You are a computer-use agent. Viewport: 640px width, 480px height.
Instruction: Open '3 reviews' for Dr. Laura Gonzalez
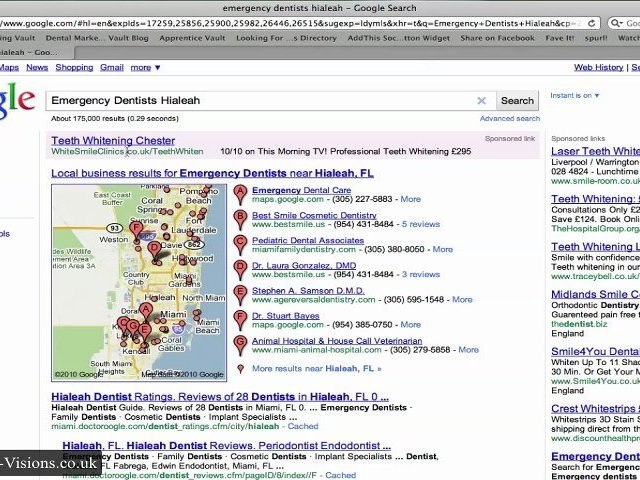pos(421,274)
